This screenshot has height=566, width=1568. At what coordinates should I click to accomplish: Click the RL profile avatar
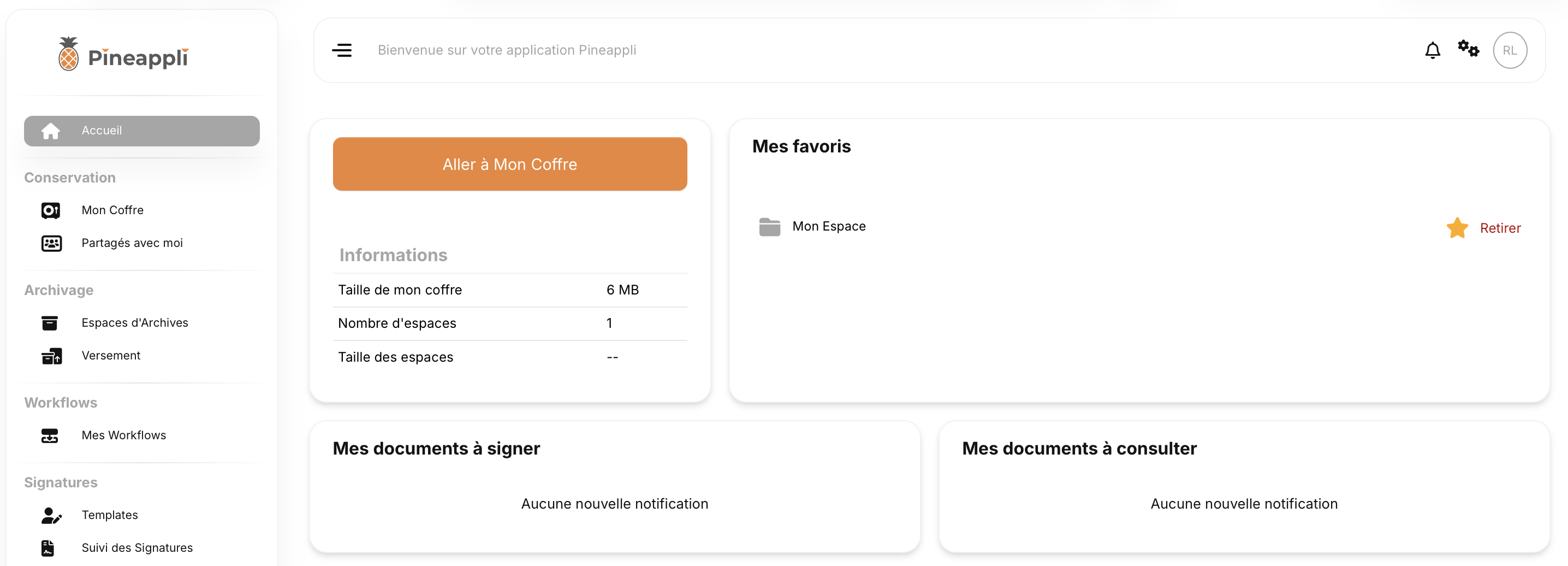point(1510,50)
